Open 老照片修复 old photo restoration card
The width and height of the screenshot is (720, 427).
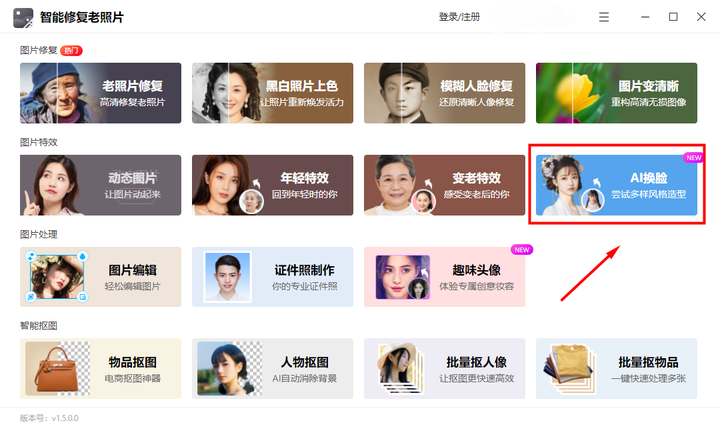click(x=101, y=93)
